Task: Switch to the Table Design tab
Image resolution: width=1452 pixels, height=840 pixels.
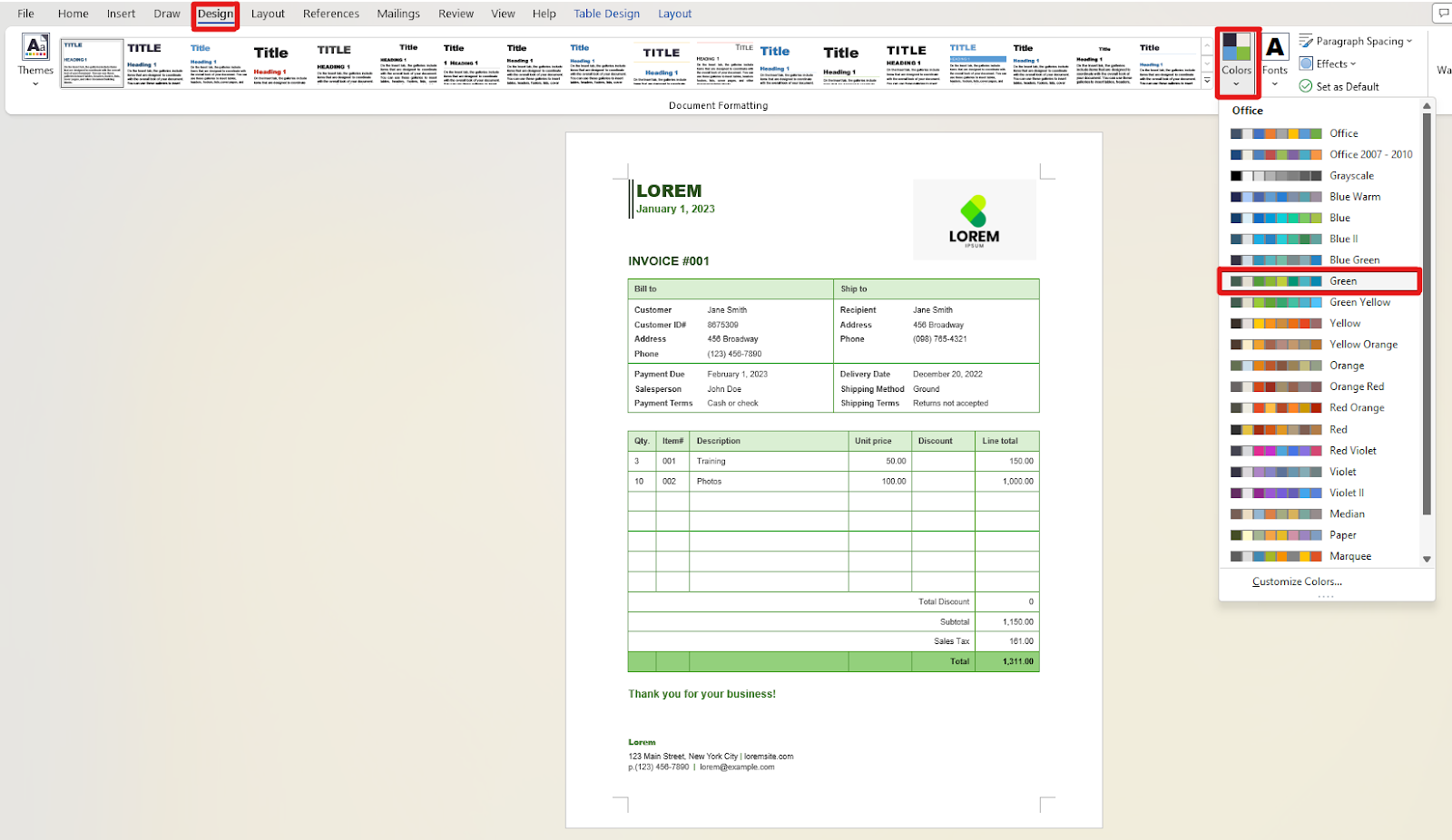Action: [x=604, y=13]
